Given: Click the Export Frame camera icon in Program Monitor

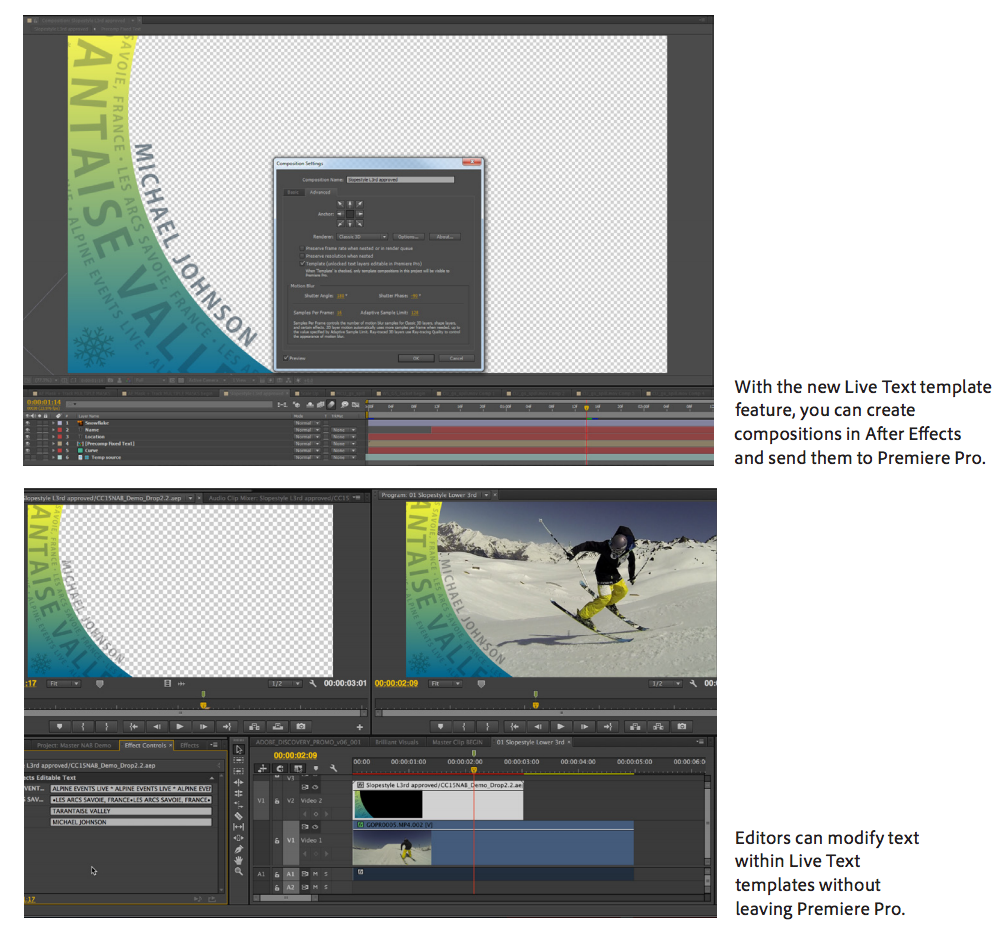Looking at the screenshot, I should click(682, 727).
